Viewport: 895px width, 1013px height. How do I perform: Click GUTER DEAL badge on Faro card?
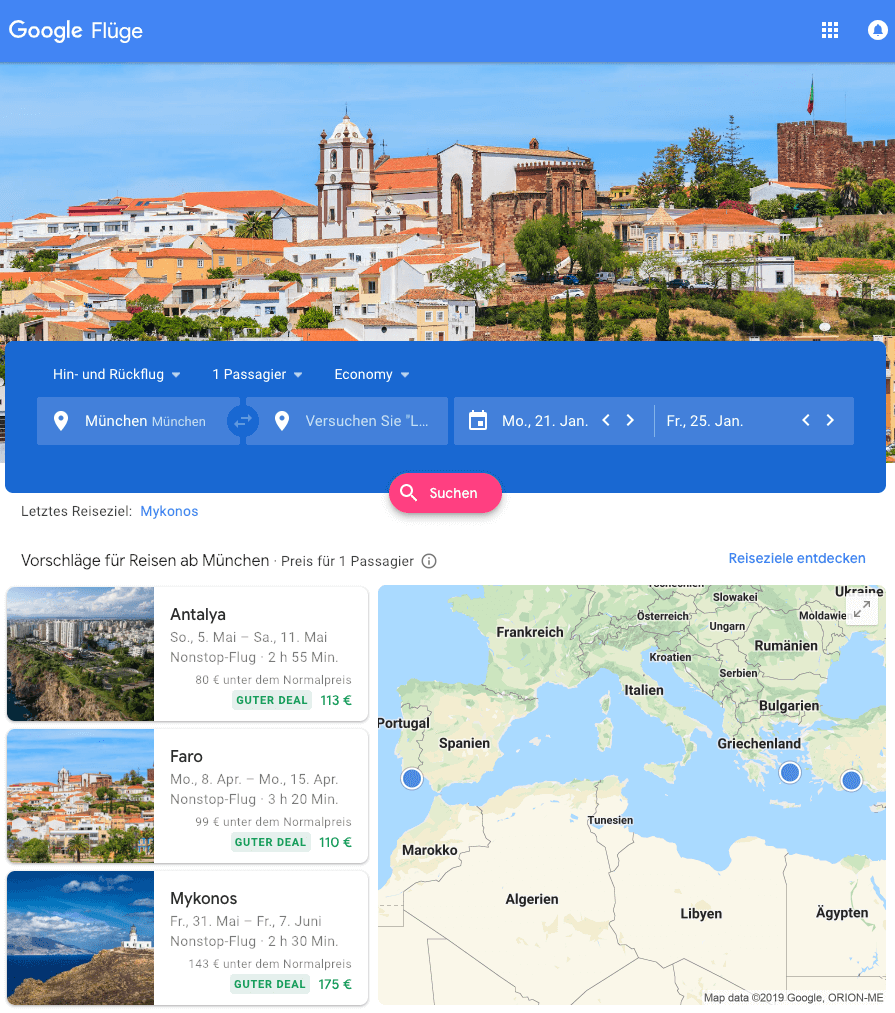pyautogui.click(x=270, y=842)
